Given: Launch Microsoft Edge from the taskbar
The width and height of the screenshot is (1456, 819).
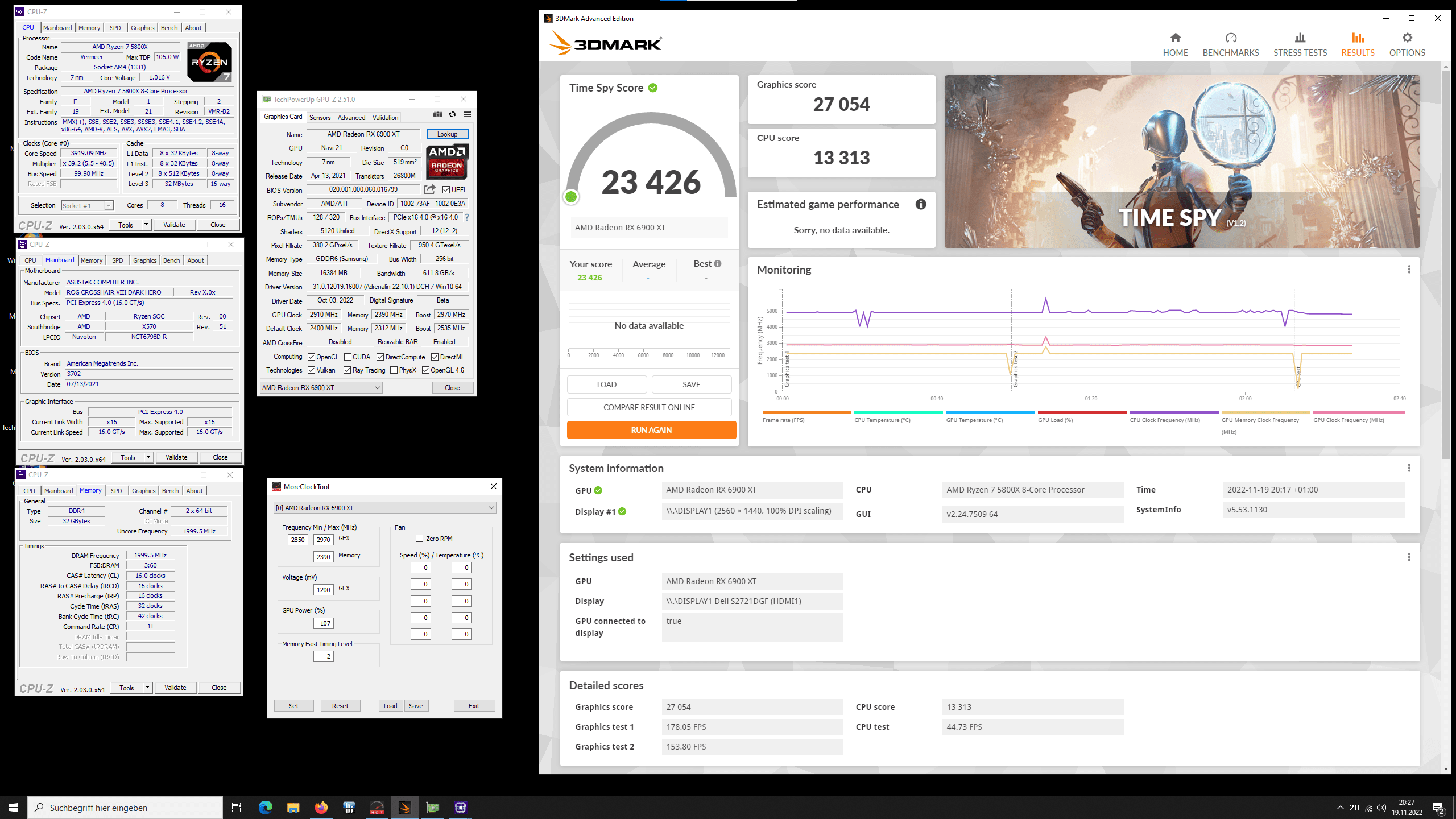Looking at the screenshot, I should tap(265, 808).
